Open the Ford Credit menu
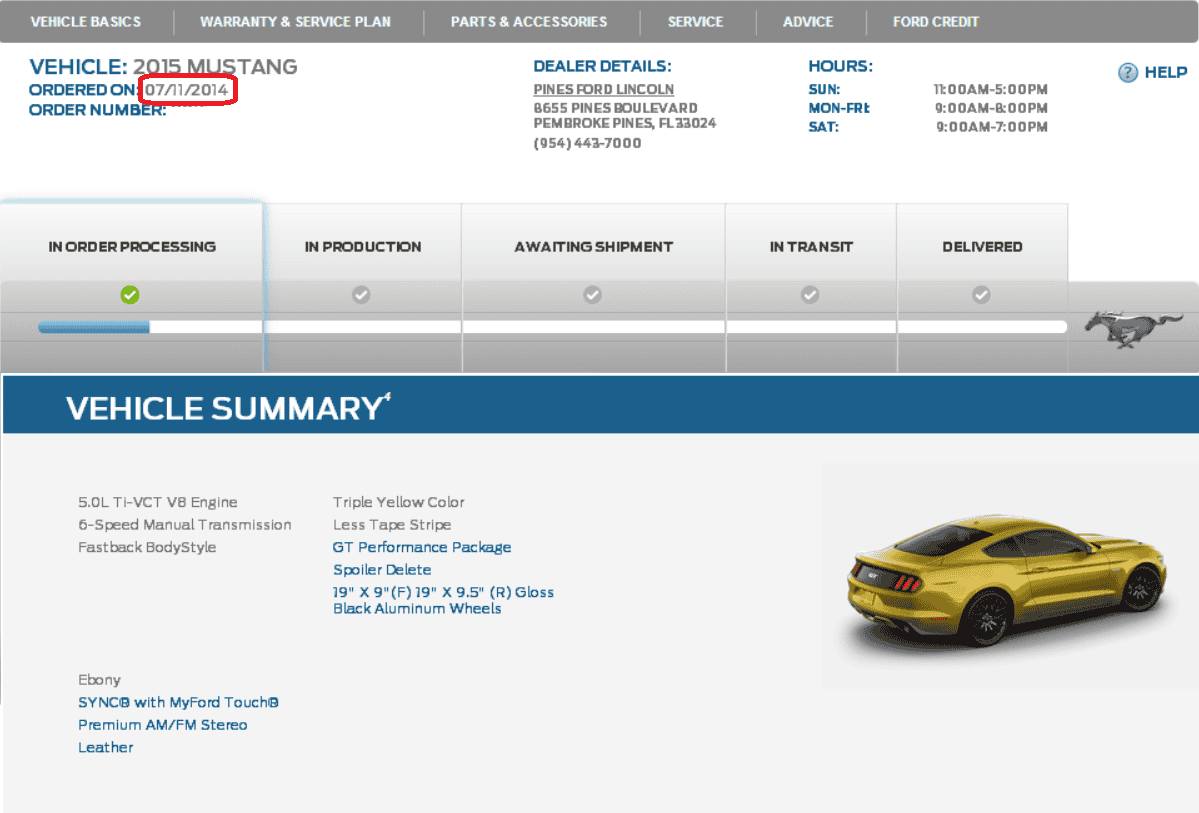Screen dimensions: 1199x813 935,21
